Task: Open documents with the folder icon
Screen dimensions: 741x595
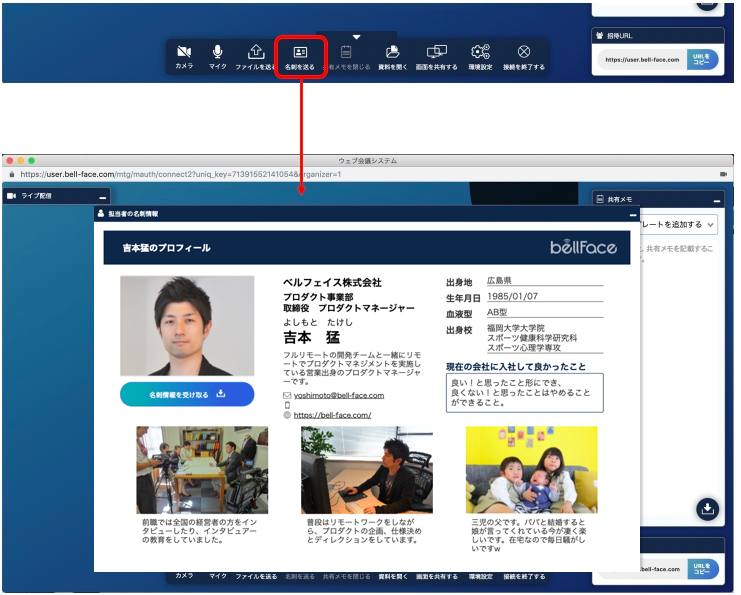Action: pyautogui.click(x=392, y=52)
